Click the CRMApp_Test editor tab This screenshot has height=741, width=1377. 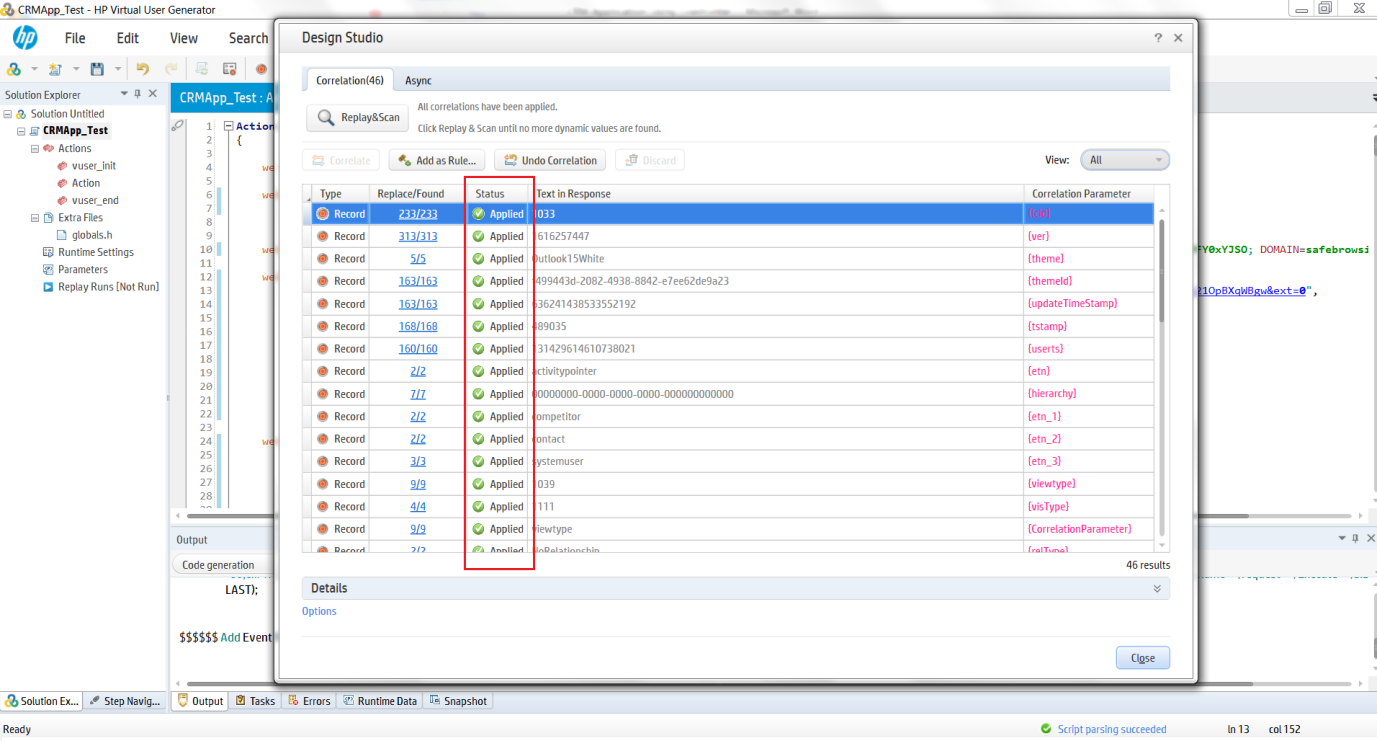(224, 97)
